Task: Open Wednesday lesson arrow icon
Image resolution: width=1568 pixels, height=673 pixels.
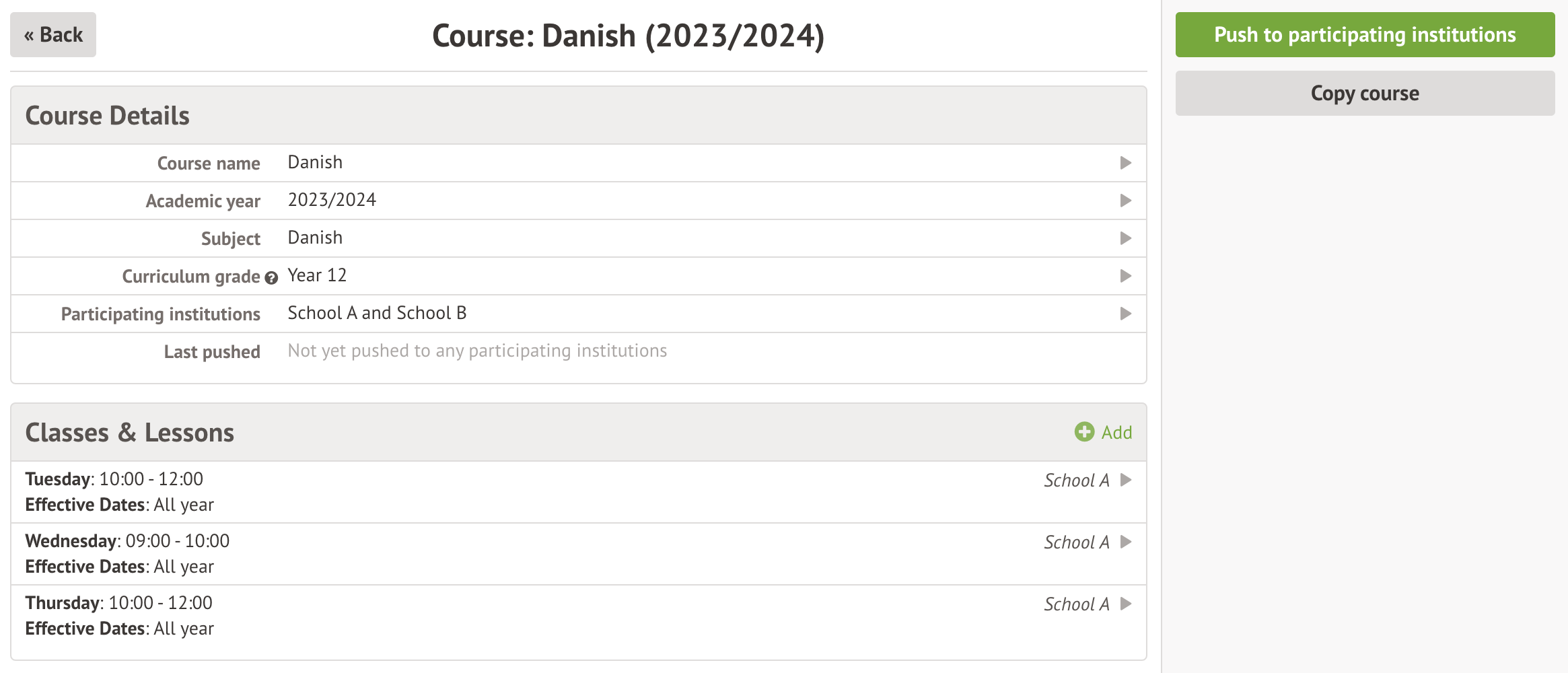Action: coord(1126,542)
